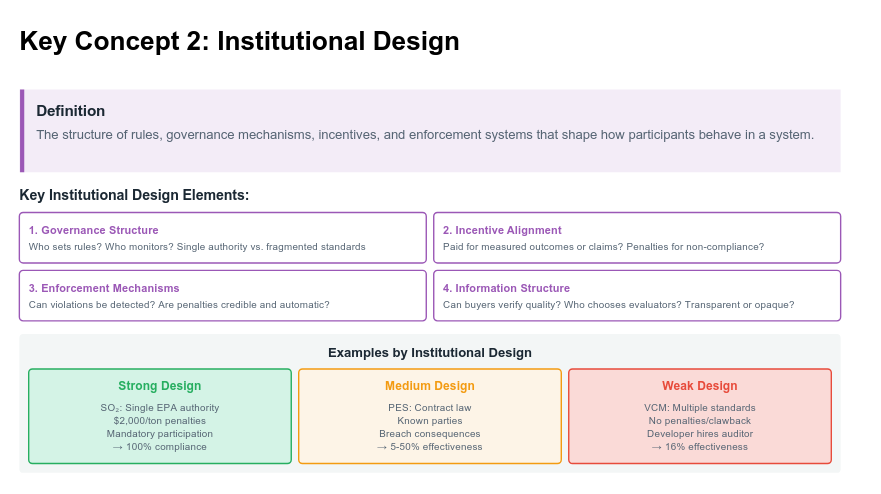
Task: Select the '2. Incentive Alignment' card title
Action: (x=502, y=230)
